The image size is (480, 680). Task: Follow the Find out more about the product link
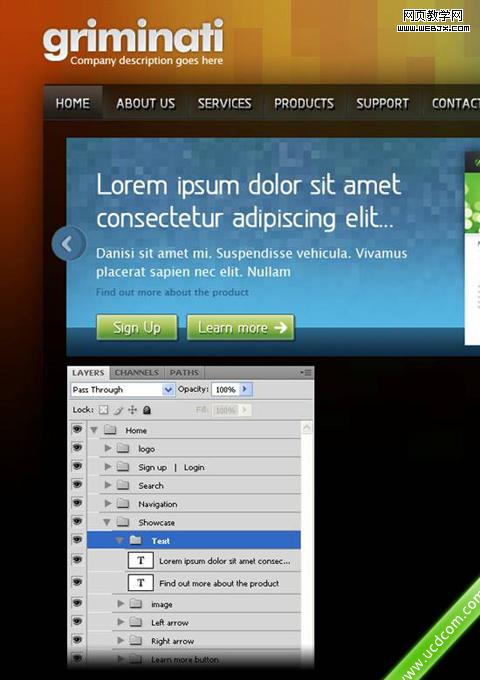point(172,292)
